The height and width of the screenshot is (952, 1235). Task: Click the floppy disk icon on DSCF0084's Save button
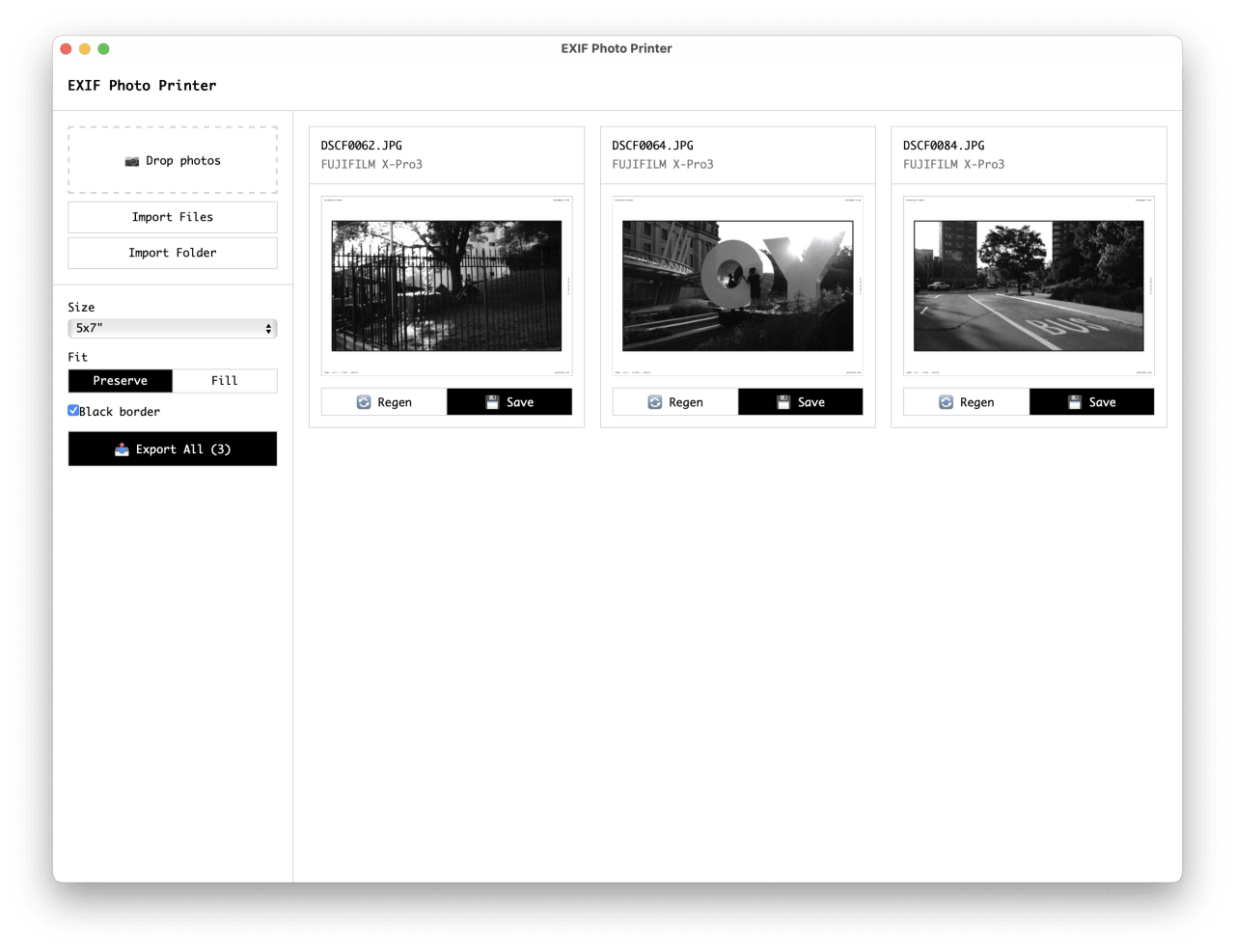point(1075,401)
